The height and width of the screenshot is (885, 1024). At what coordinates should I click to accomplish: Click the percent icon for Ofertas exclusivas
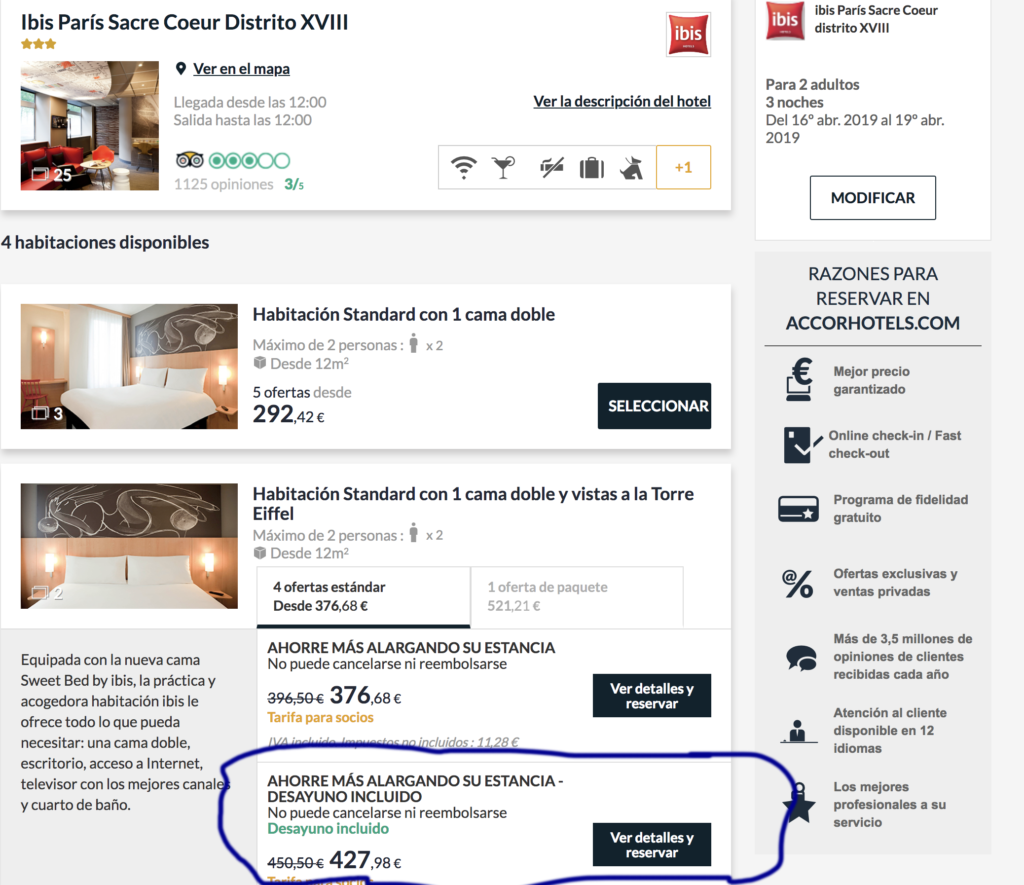(798, 583)
